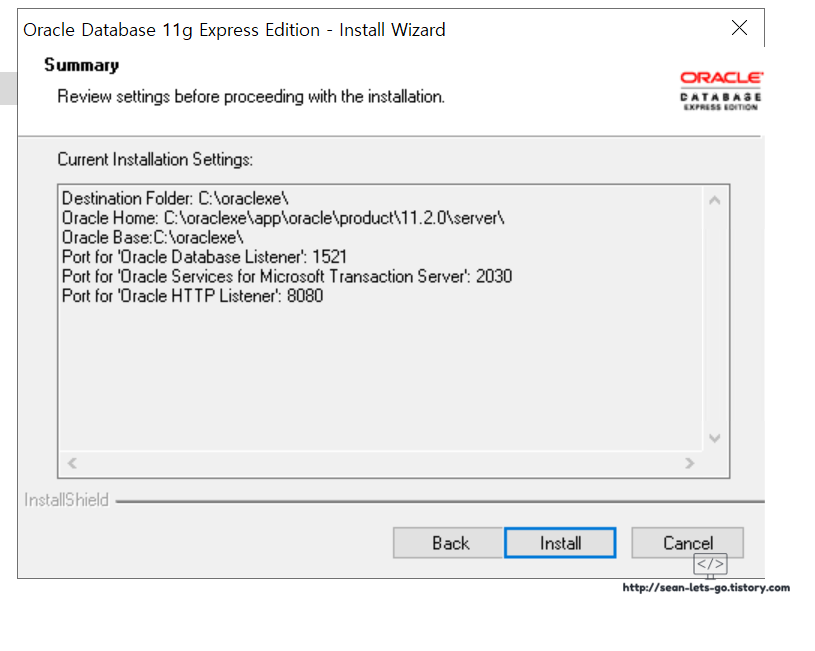
Task: Click the Oracle Database Express Edition logo
Action: (721, 91)
